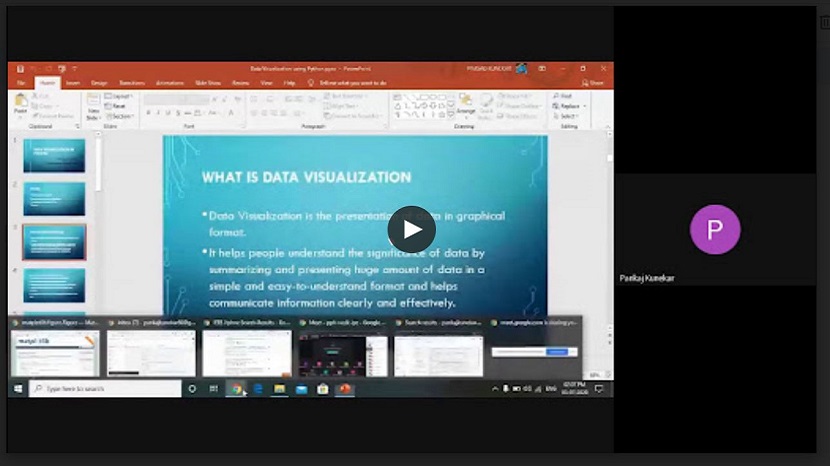Click the Text Direction command
The image size is (830, 466).
(347, 96)
